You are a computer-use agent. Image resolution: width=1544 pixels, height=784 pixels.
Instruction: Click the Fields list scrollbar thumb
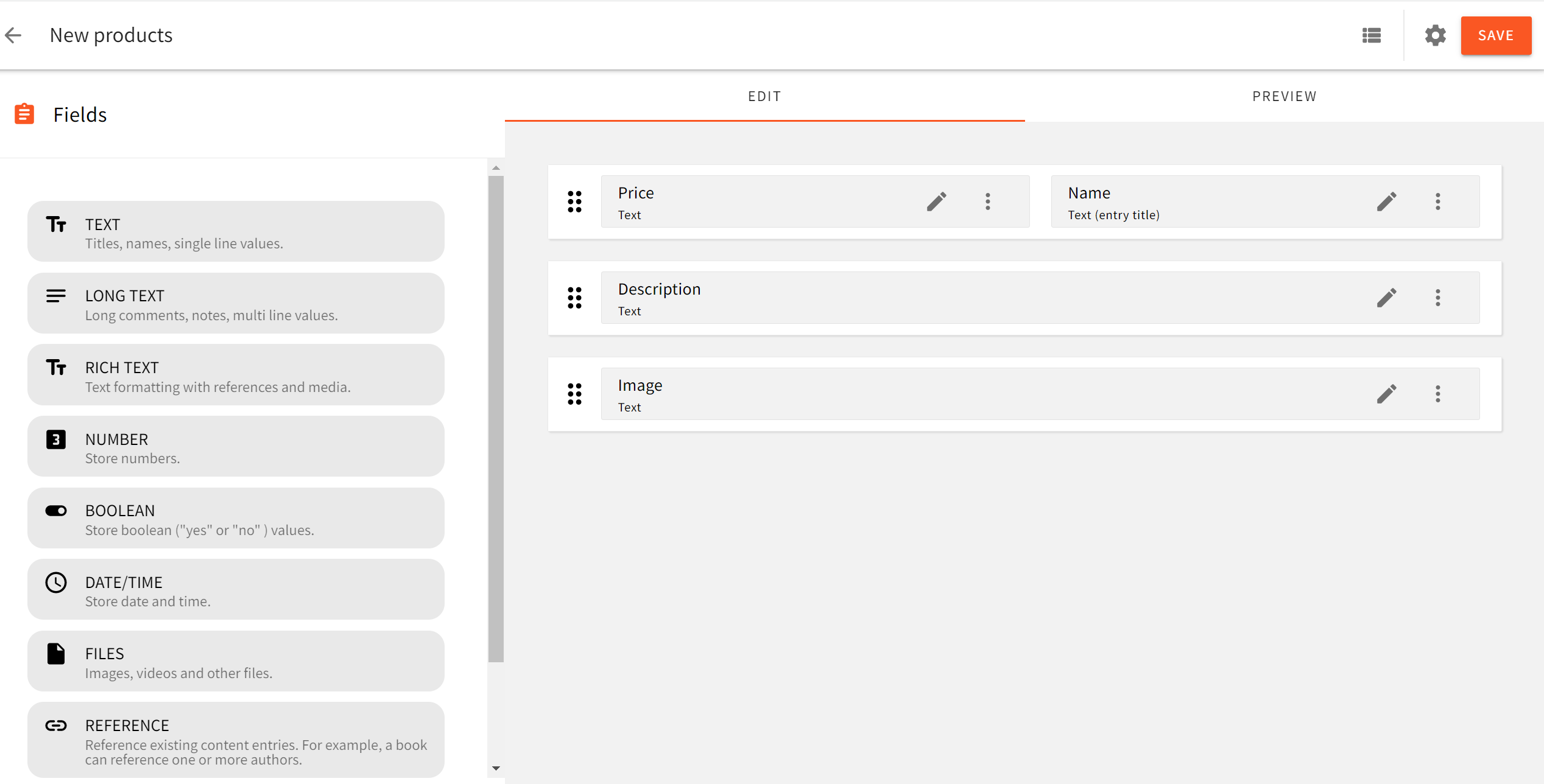[496, 419]
